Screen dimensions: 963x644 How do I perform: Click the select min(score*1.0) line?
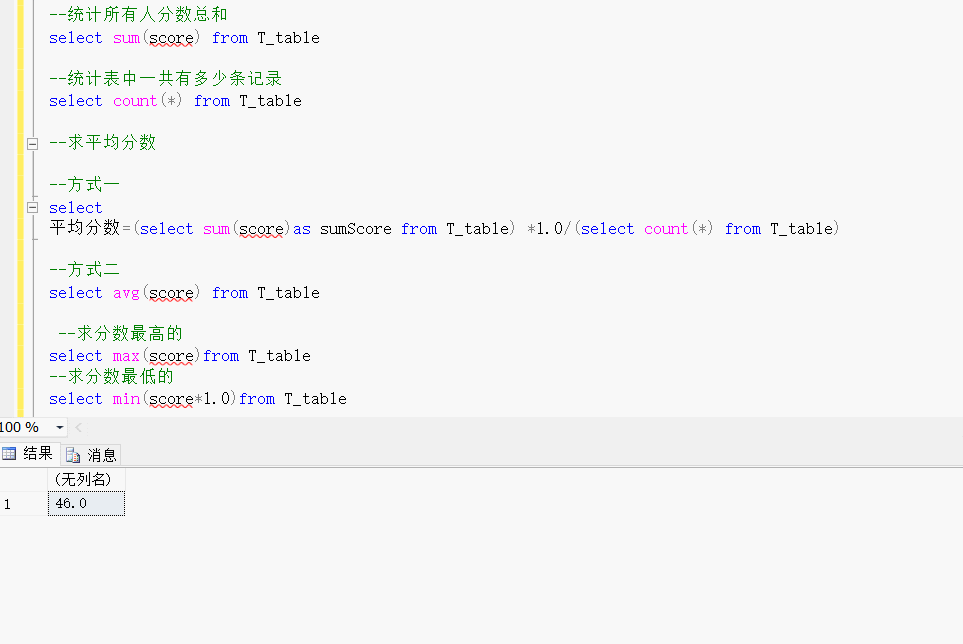[x=198, y=399]
